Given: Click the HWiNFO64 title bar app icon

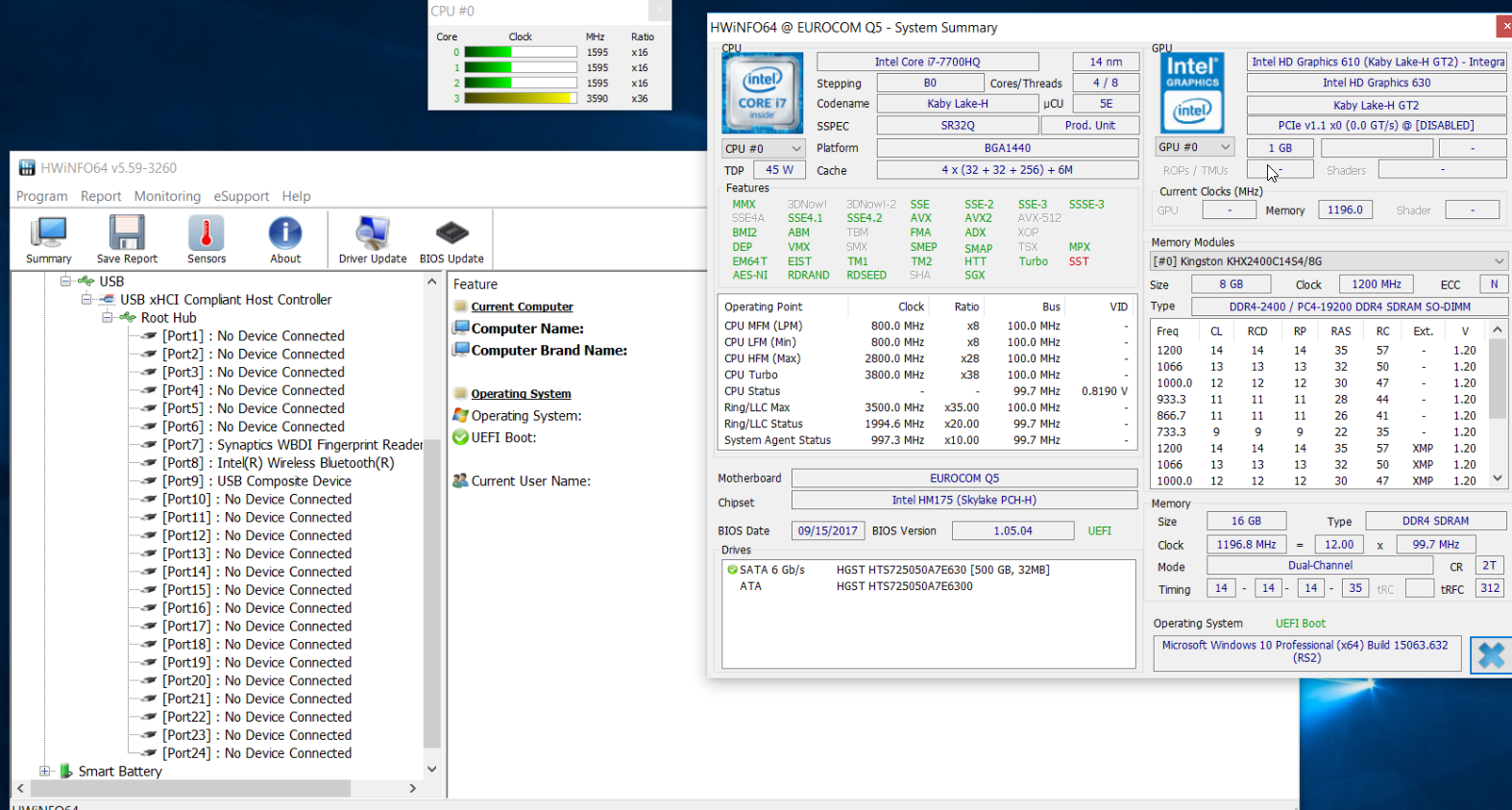Looking at the screenshot, I should click(27, 167).
